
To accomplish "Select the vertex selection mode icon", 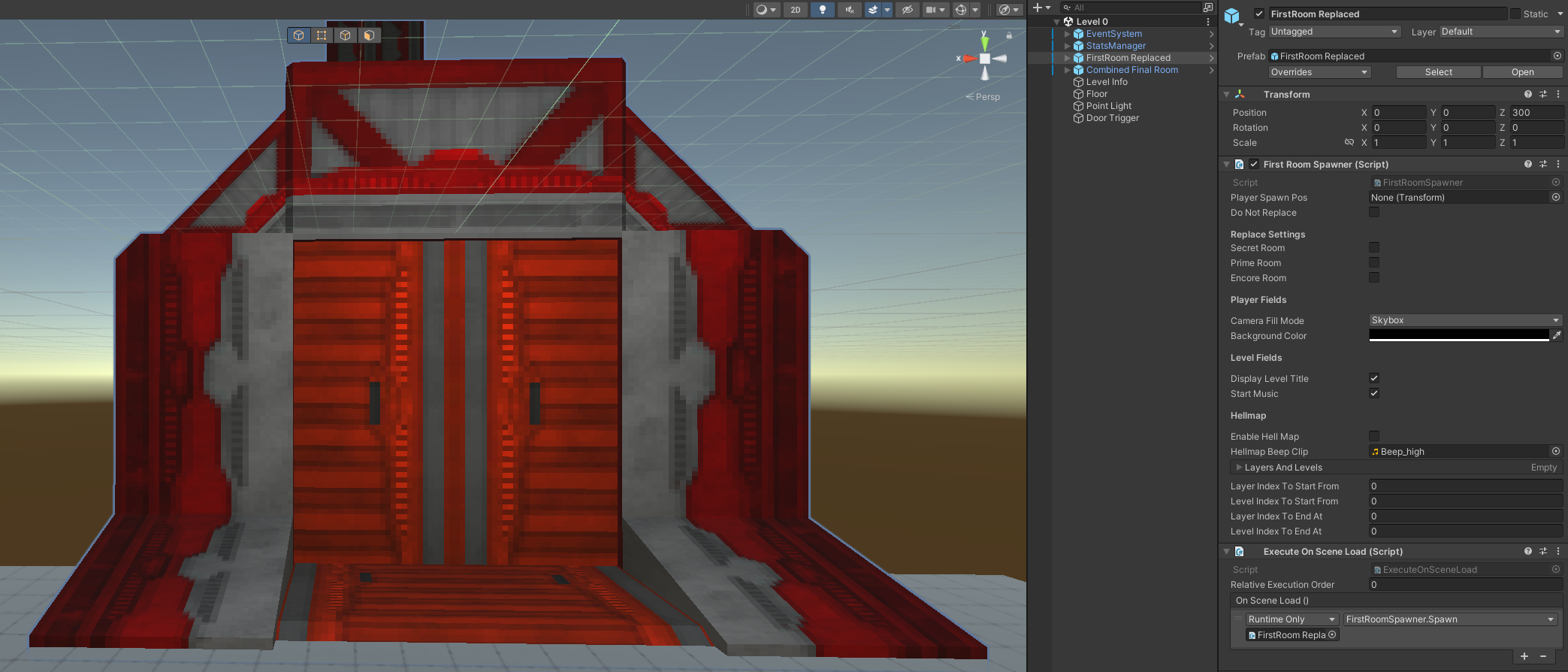I will click(x=322, y=35).
